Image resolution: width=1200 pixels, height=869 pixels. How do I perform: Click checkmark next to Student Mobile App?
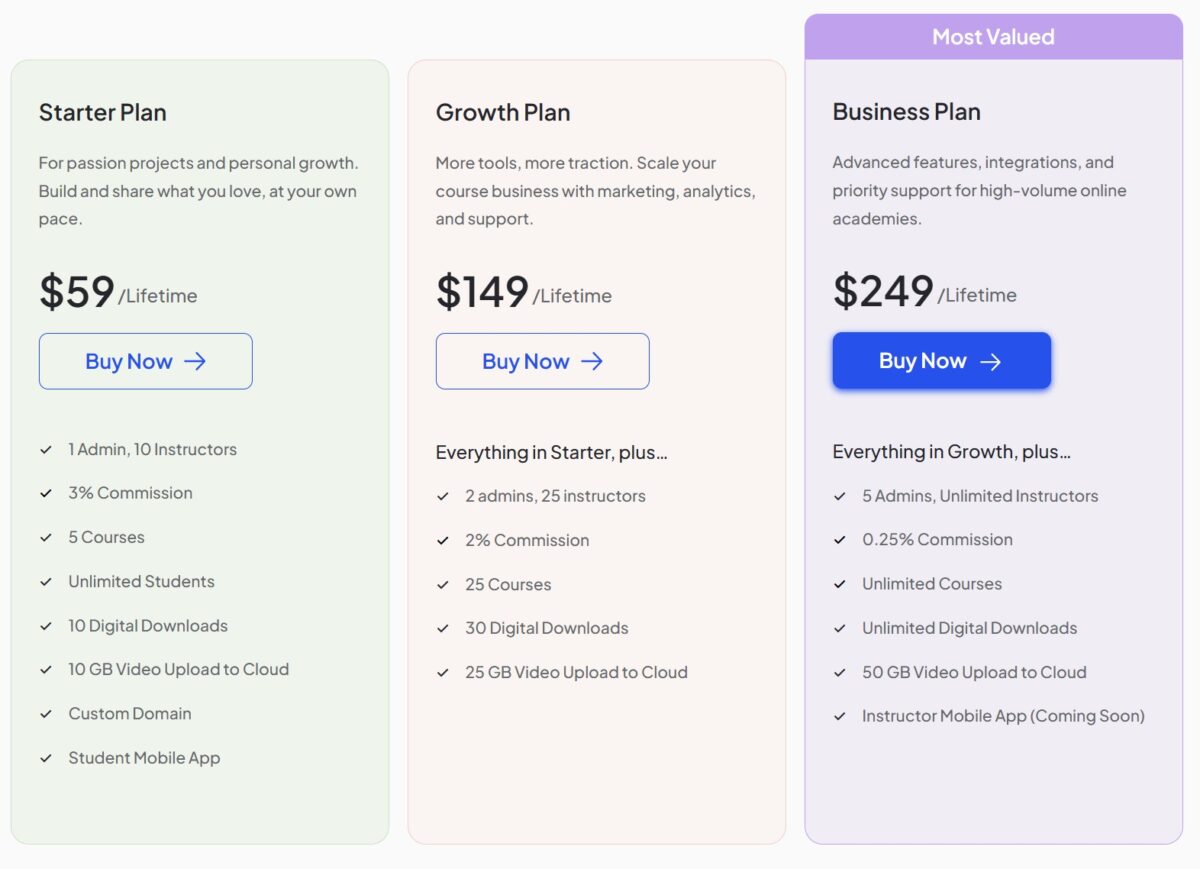(46, 758)
